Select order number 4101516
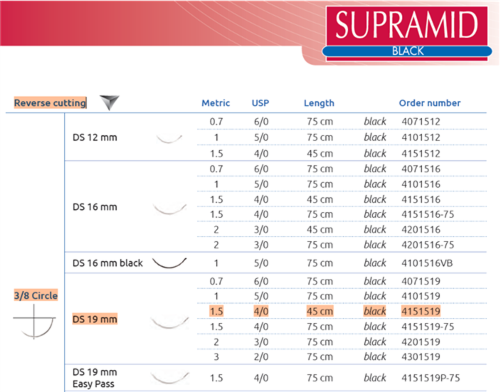The width and height of the screenshot is (500, 392). (421, 184)
